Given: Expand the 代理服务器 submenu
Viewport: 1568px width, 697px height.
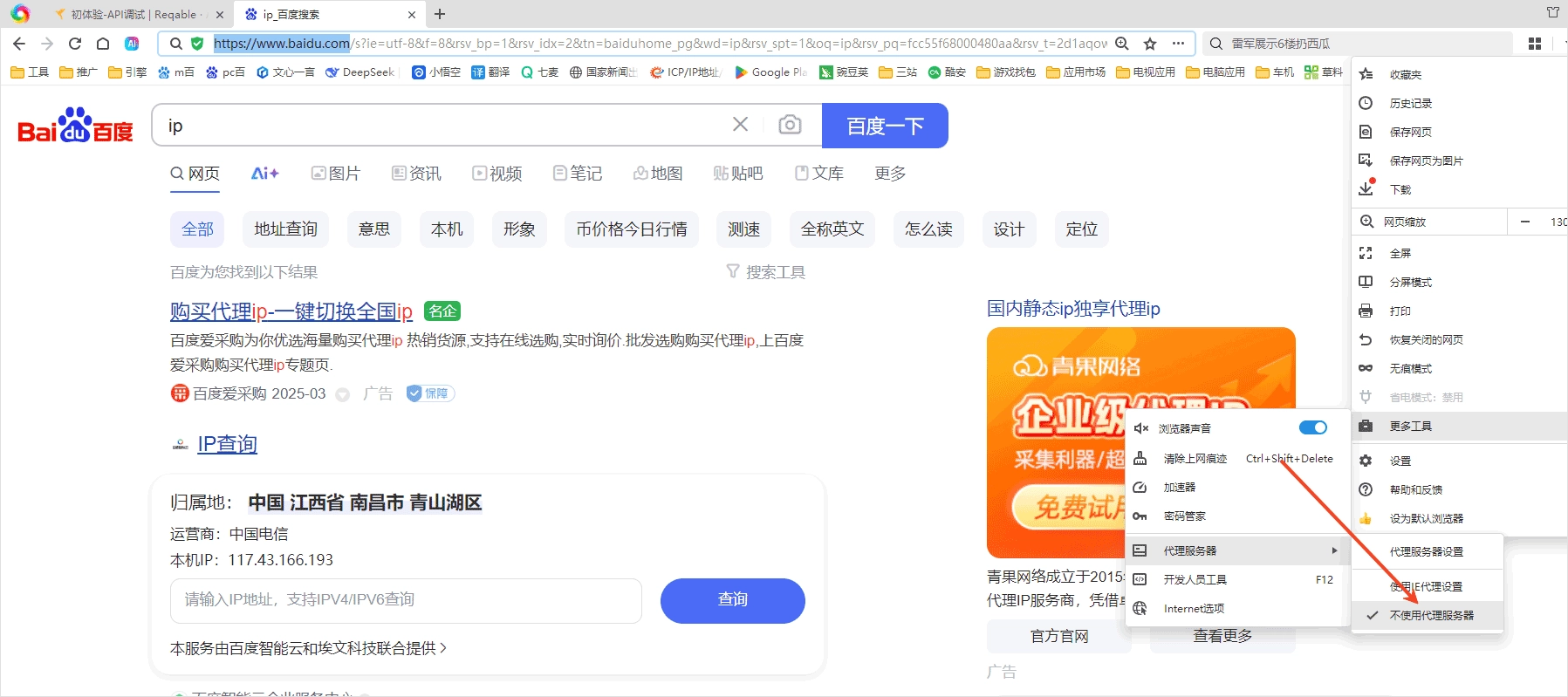Looking at the screenshot, I should [x=1235, y=550].
